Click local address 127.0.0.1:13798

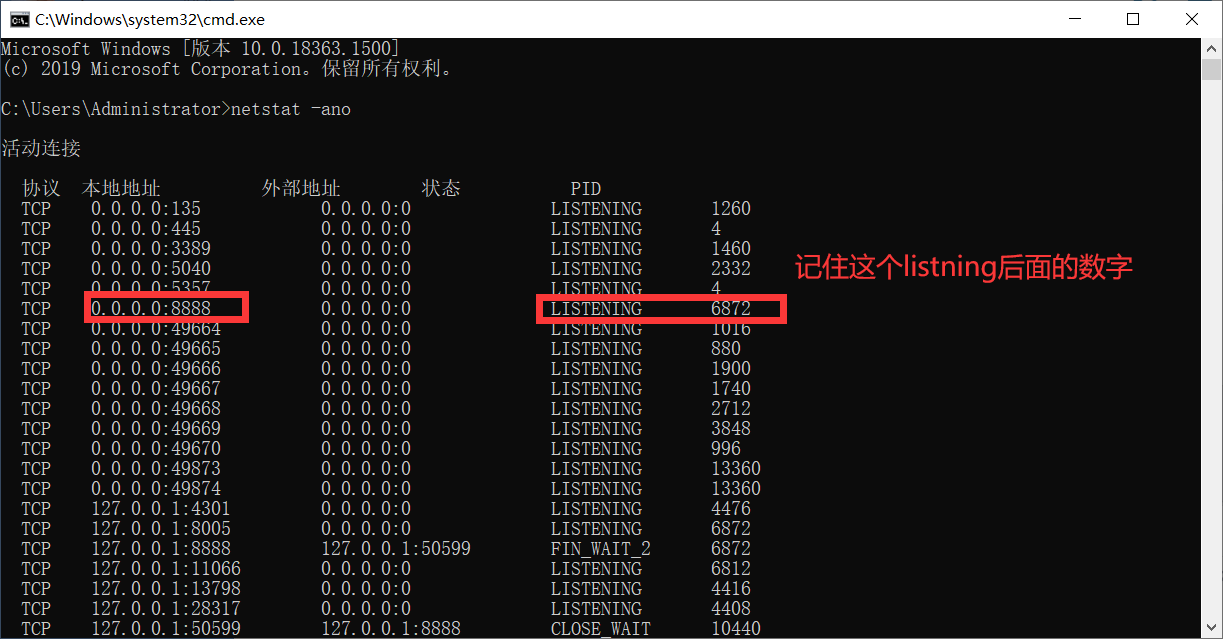coord(166,589)
